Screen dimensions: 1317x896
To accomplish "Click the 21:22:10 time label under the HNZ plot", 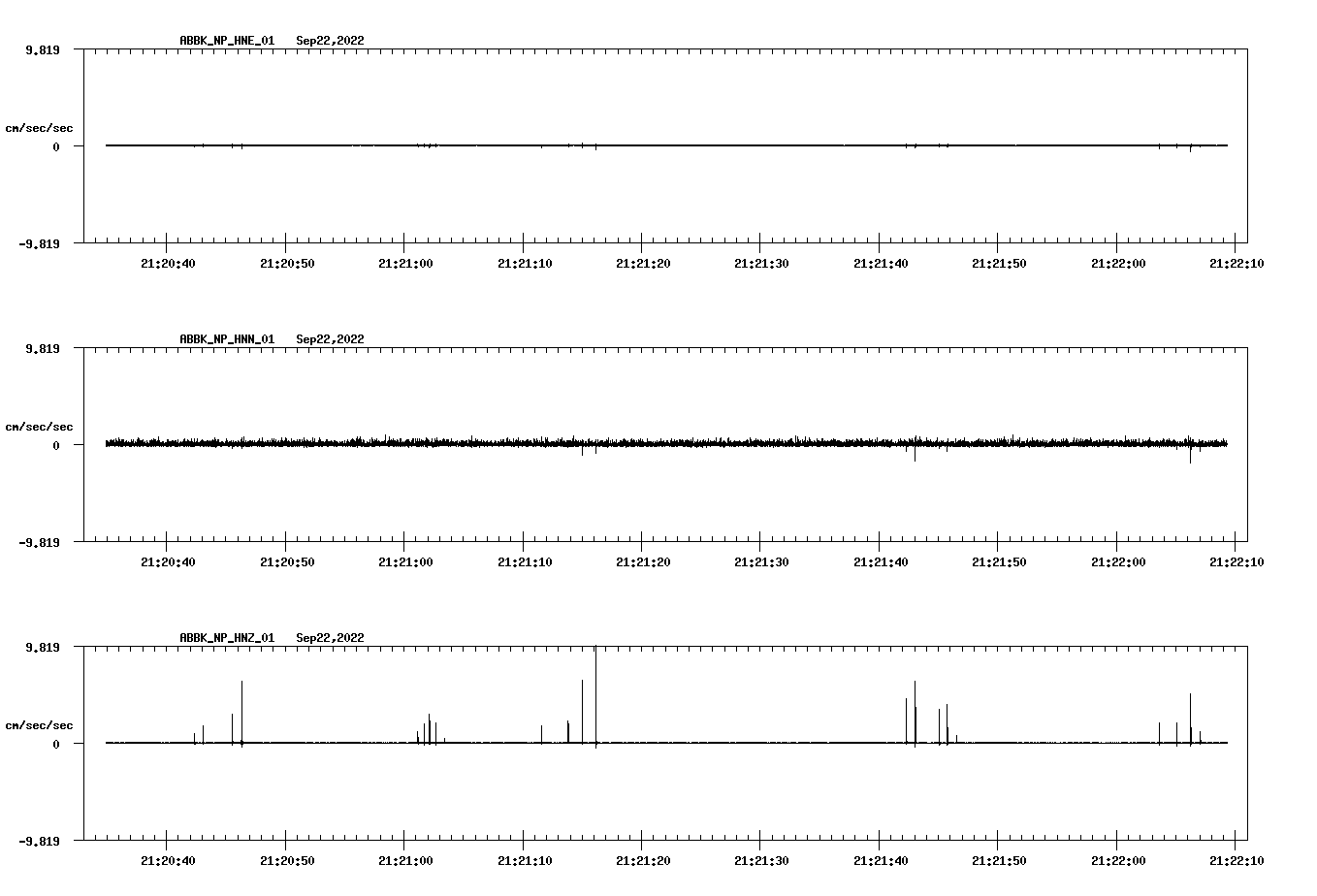I will pos(1237,860).
